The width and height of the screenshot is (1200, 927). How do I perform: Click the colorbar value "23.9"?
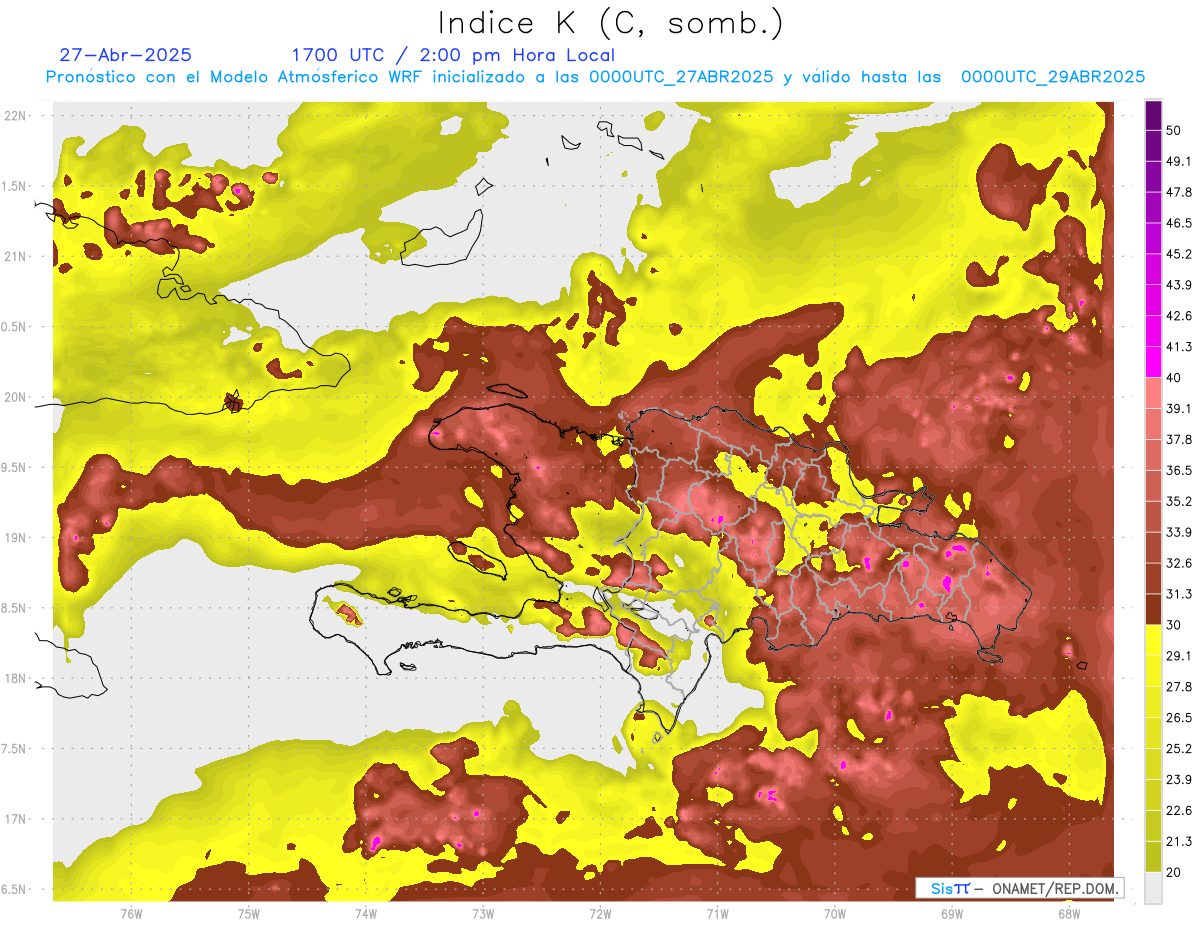pos(1178,779)
